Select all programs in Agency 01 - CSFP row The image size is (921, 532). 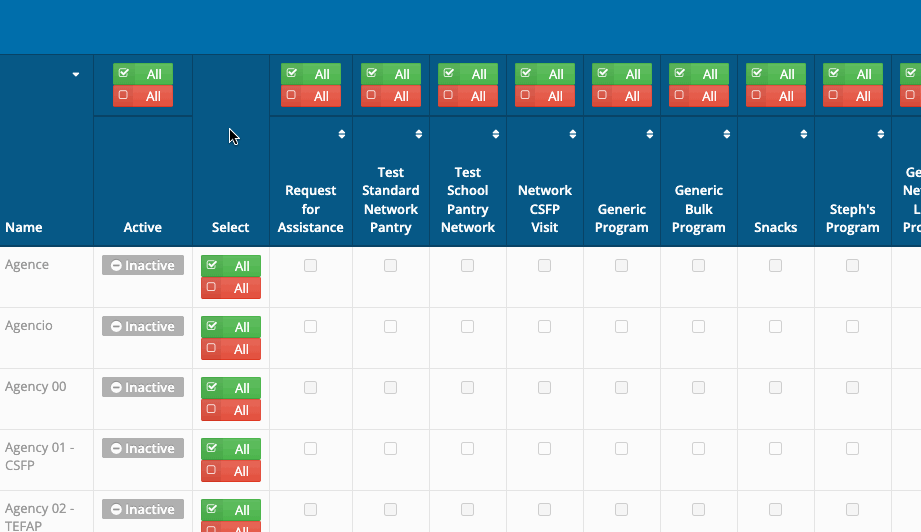pyautogui.click(x=231, y=449)
